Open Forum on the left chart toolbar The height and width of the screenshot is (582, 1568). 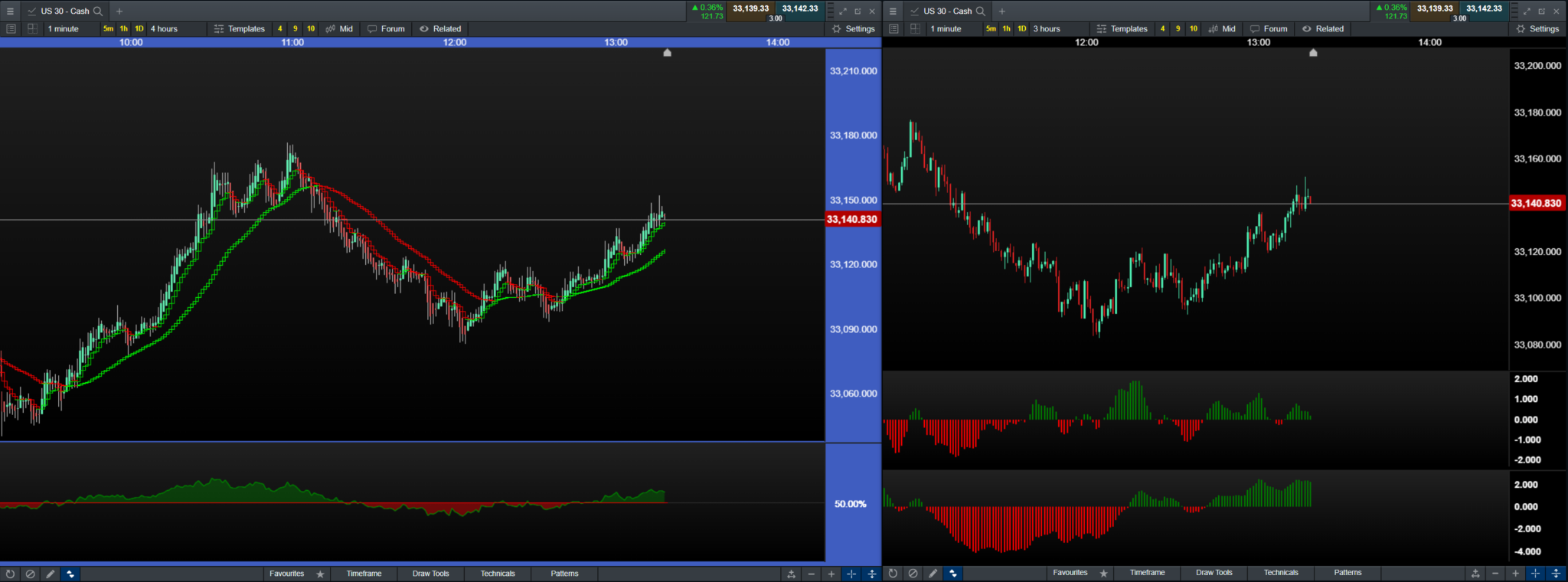pyautogui.click(x=386, y=29)
